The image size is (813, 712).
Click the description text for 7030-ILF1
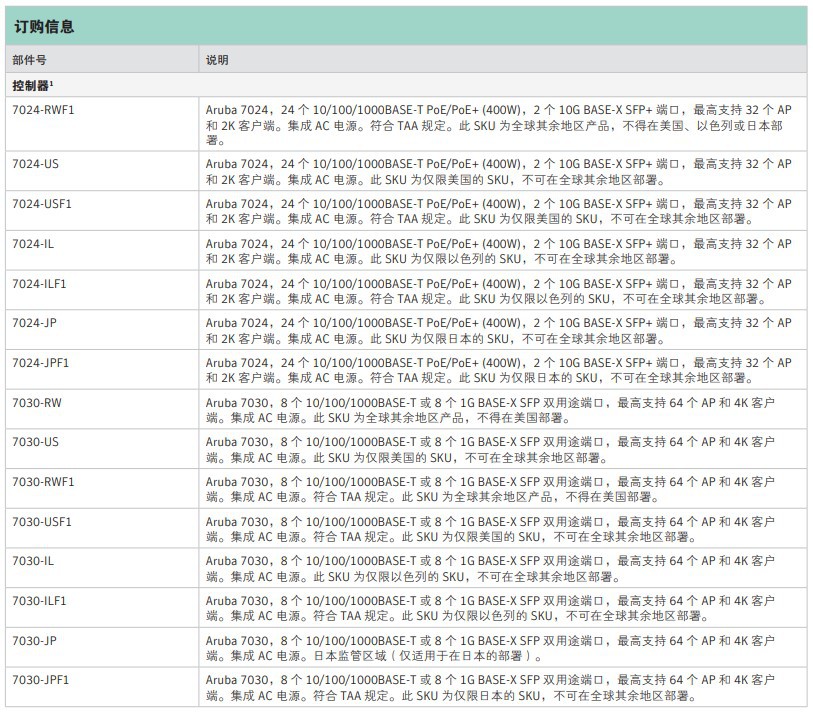(490, 608)
